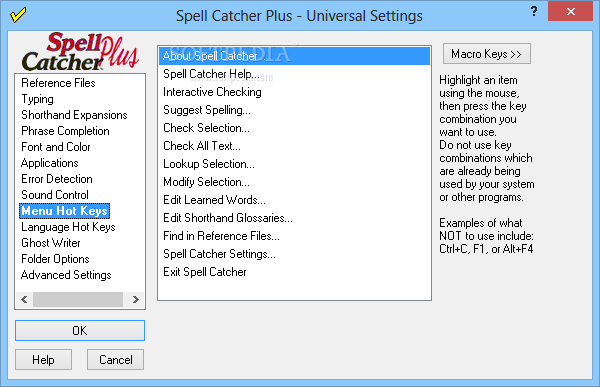Select the Typing category
The width and height of the screenshot is (600, 387).
(x=37, y=99)
